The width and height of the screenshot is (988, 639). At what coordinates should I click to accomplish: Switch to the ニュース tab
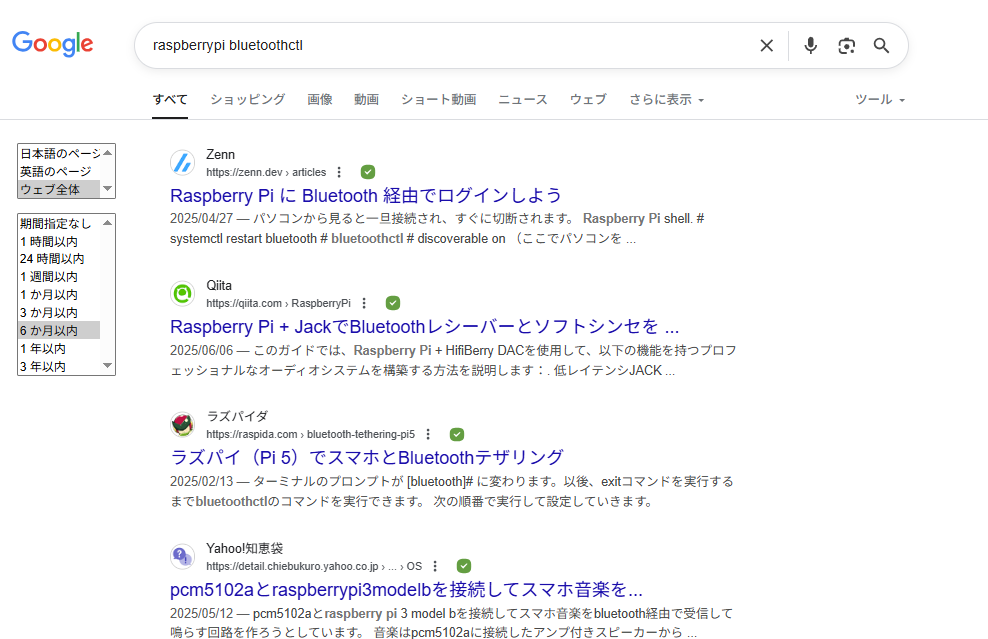click(522, 100)
